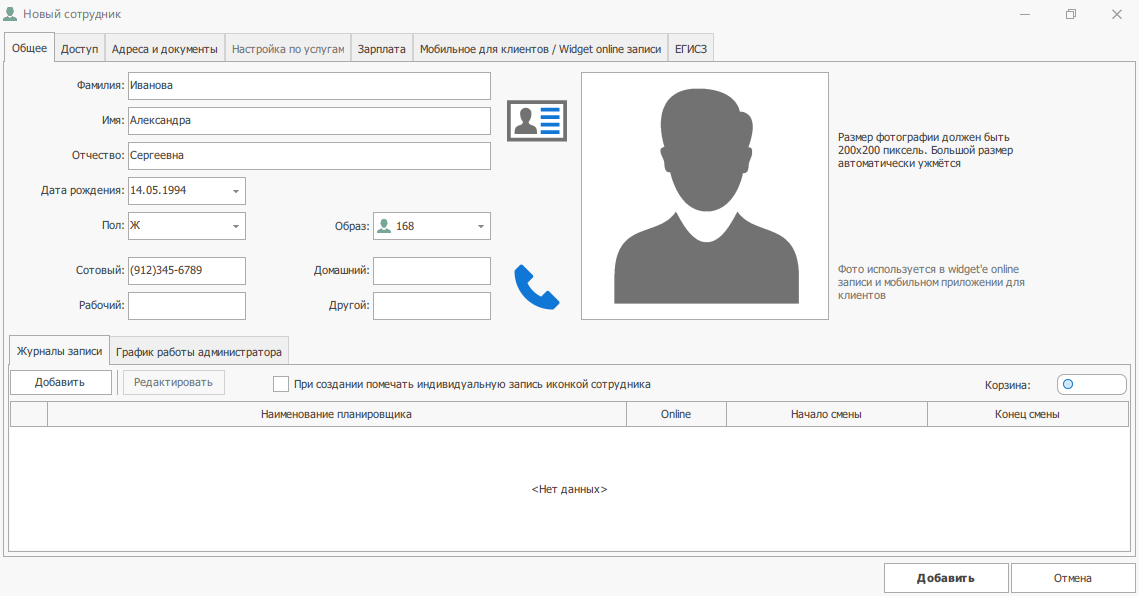
Task: Open the Настройка по услугам tab
Action: 288,49
